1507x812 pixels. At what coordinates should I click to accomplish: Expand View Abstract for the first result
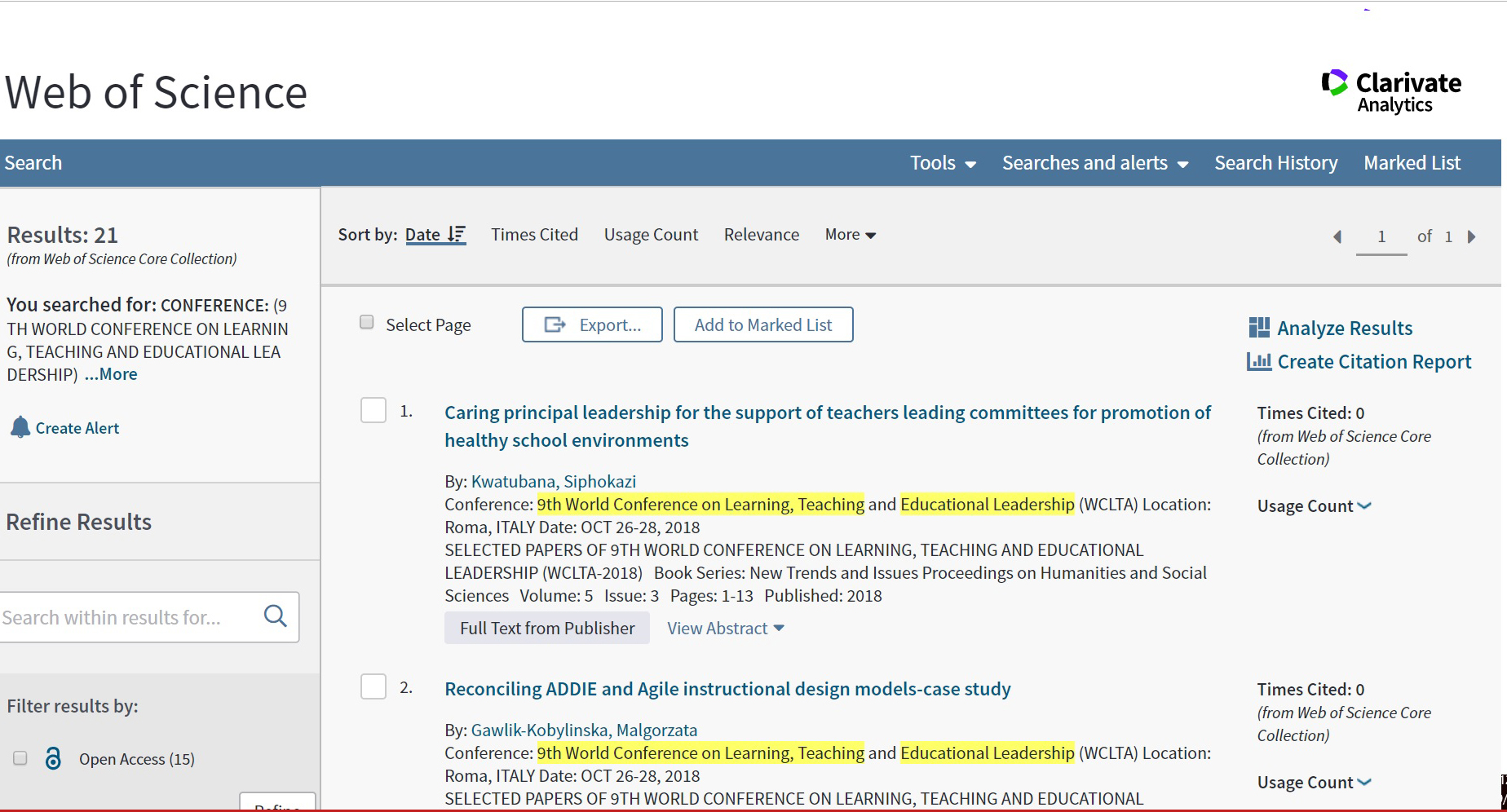pos(725,629)
